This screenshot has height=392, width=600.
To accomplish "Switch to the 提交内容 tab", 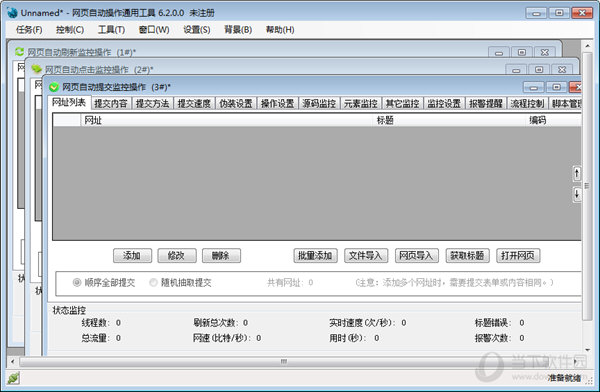I will pos(111,103).
